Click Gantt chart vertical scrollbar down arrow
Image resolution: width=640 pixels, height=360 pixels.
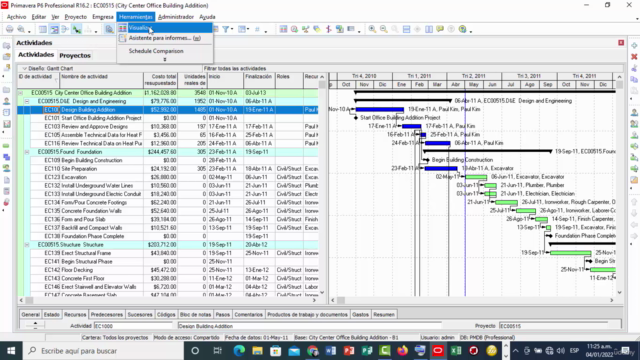619,292
